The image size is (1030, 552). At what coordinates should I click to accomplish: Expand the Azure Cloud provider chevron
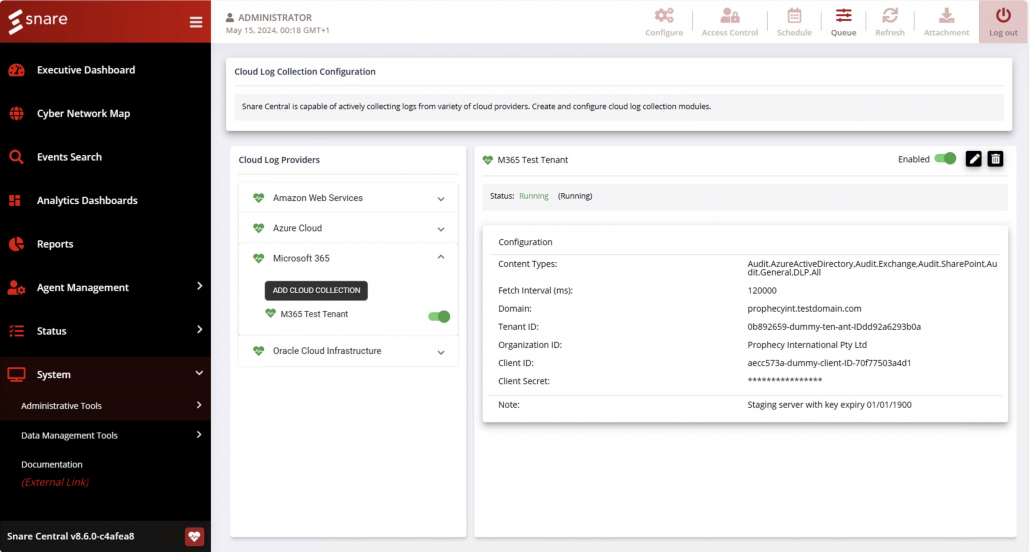click(x=441, y=229)
